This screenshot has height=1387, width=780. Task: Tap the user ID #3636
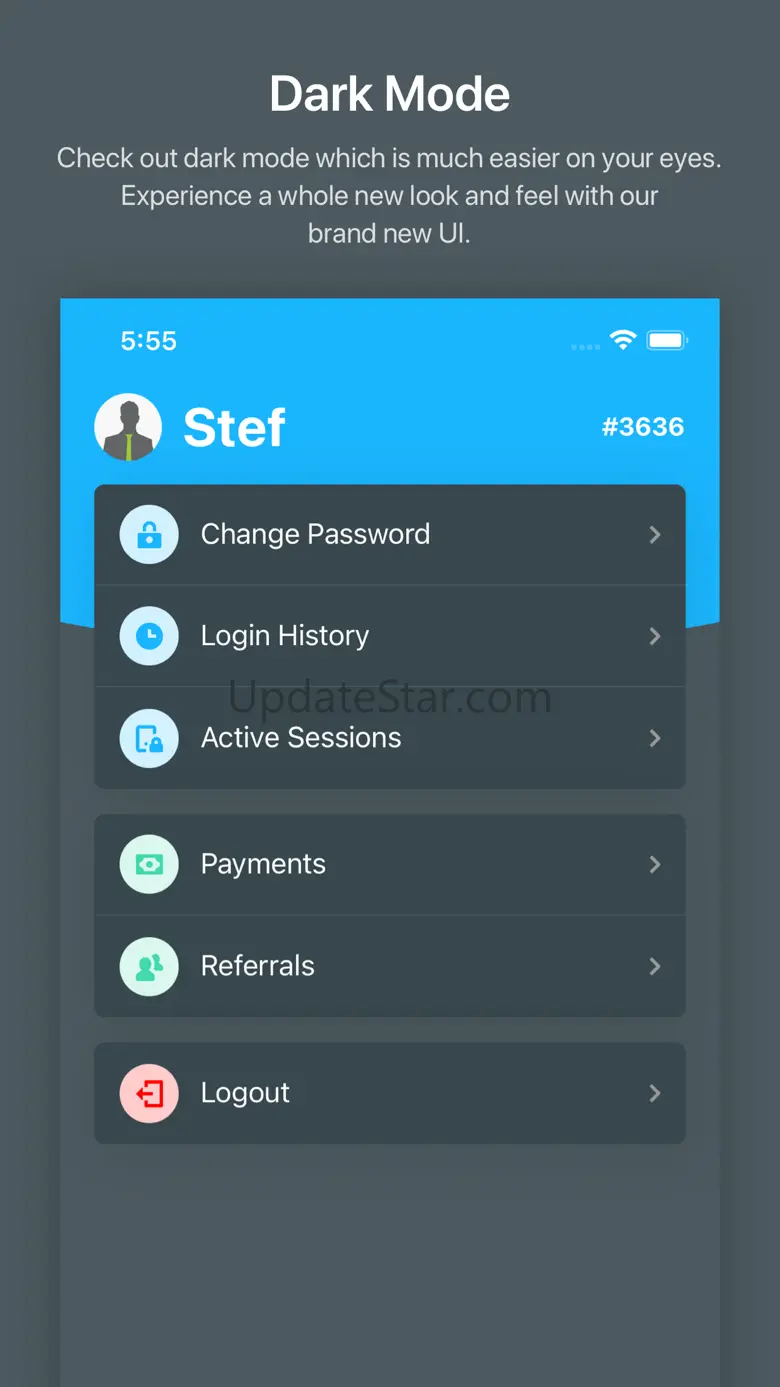[x=643, y=427]
